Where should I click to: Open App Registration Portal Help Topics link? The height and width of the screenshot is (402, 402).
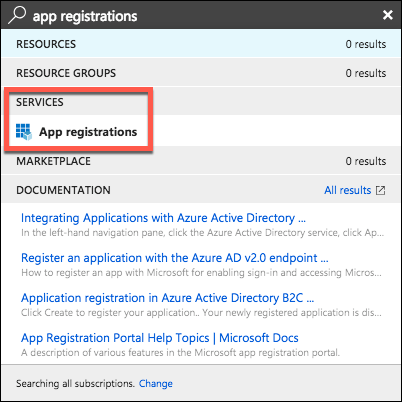click(x=160, y=338)
